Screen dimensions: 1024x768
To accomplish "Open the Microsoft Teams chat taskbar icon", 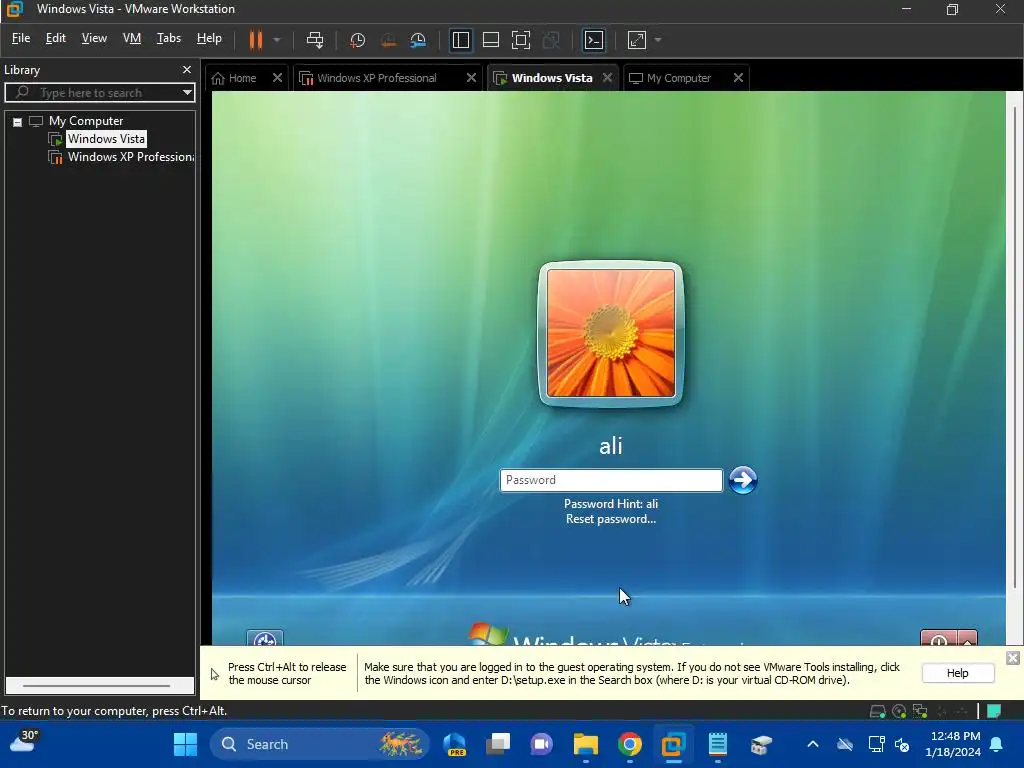I will (541, 744).
